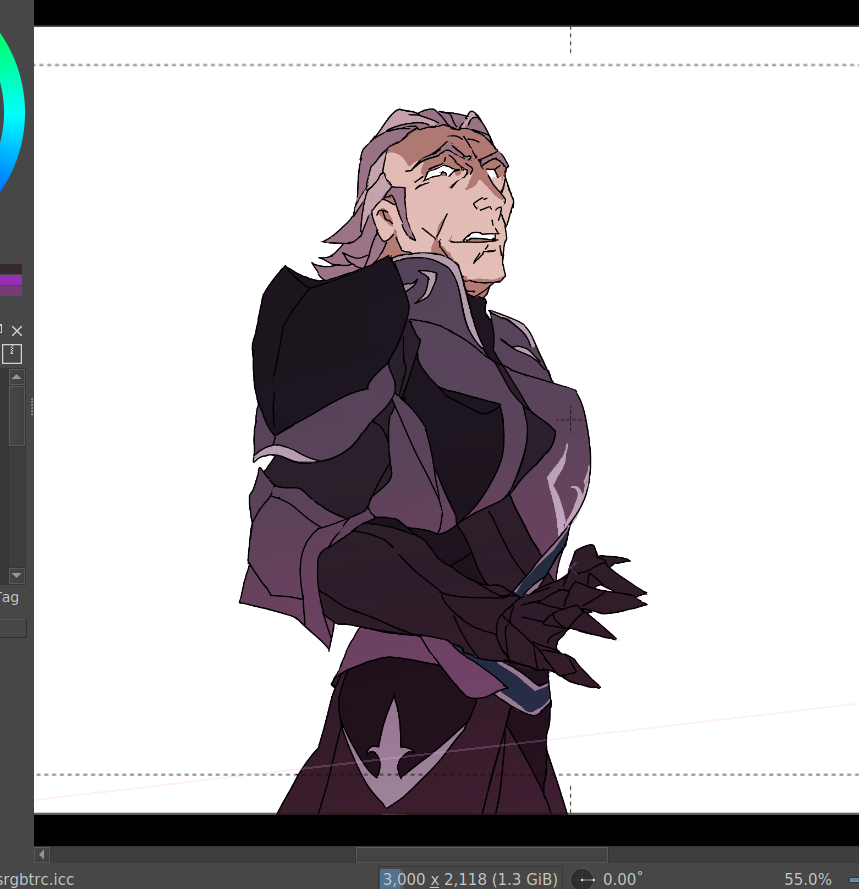
Task: Click the zoom slider at the status bar edge
Action: point(852,879)
